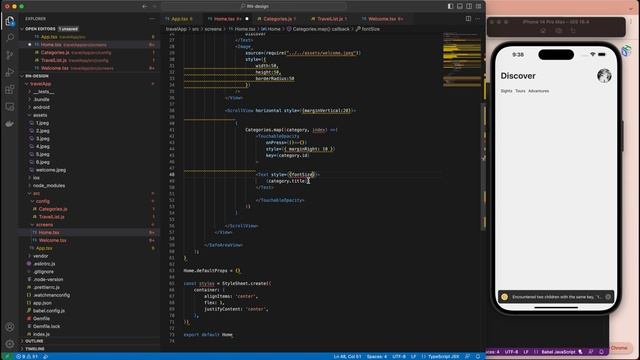This screenshot has width=640, height=360.
Task: Tap the profile avatar in the phone app
Action: click(604, 76)
